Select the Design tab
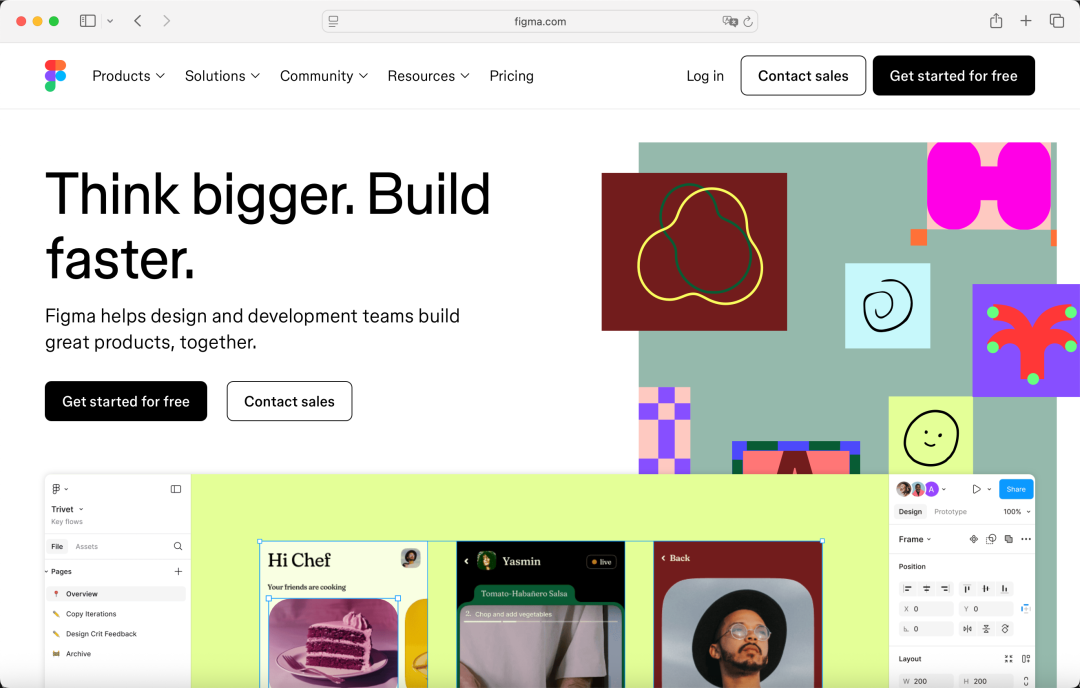This screenshot has height=688, width=1080. click(x=910, y=512)
